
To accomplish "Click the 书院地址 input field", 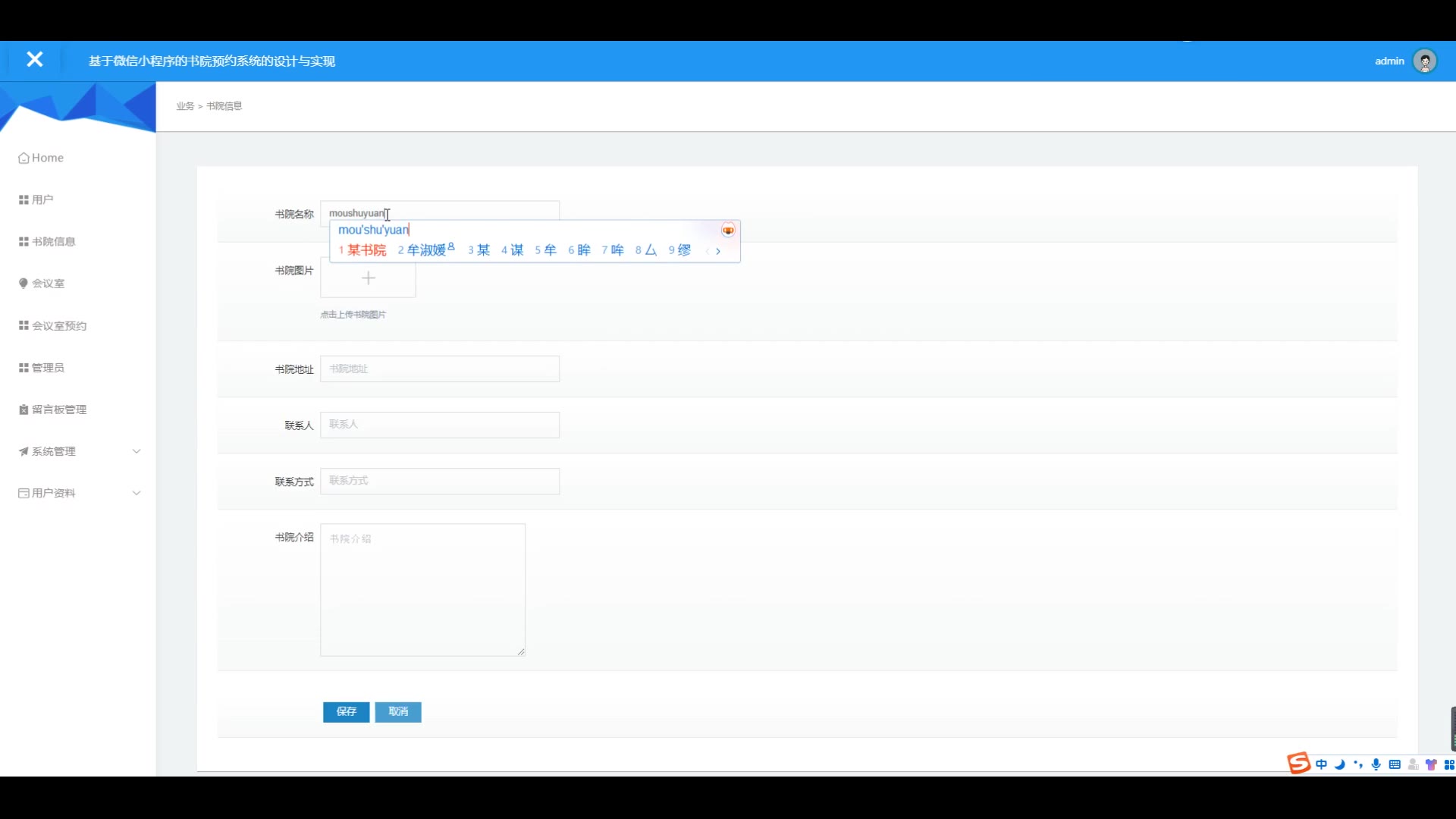I will tap(440, 369).
